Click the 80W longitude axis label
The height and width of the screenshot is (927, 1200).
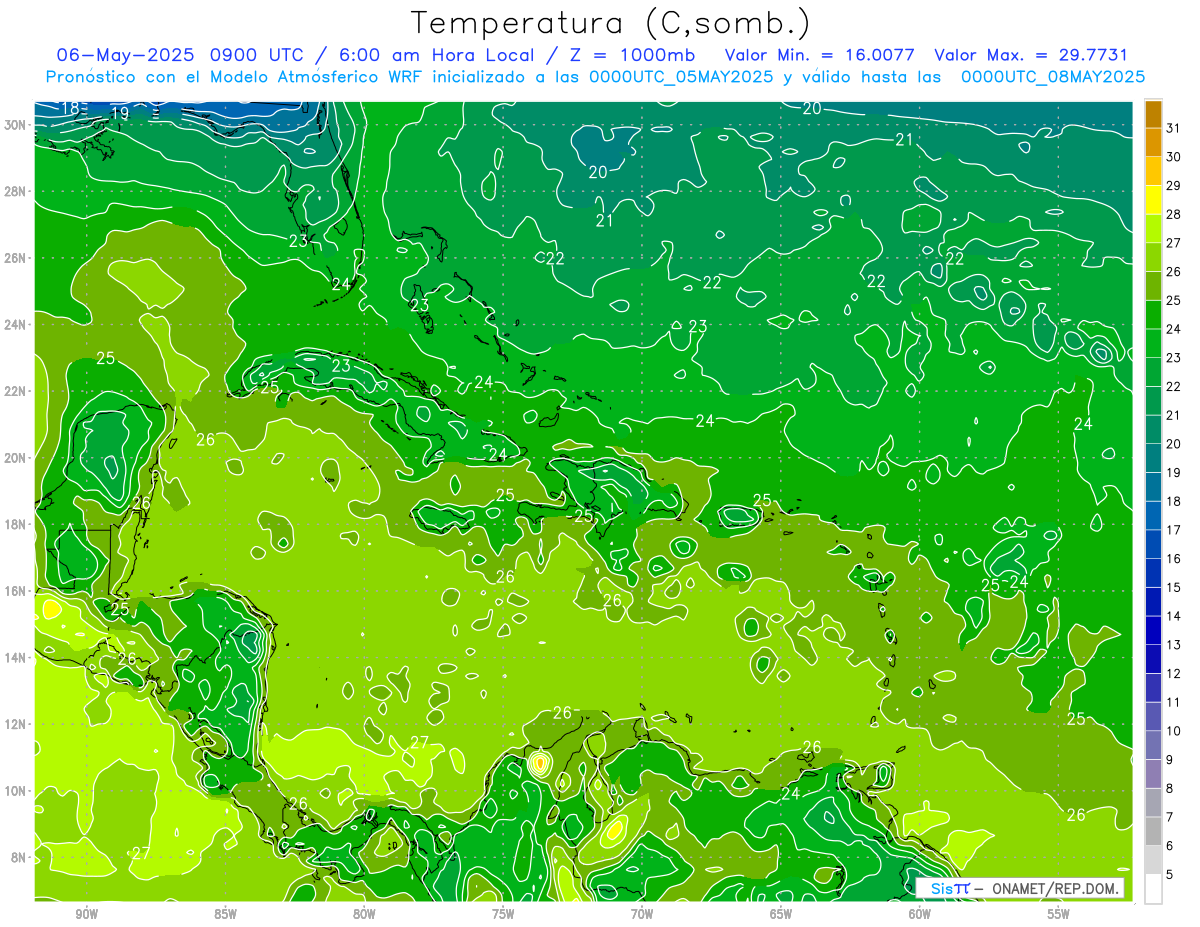pyautogui.click(x=364, y=914)
